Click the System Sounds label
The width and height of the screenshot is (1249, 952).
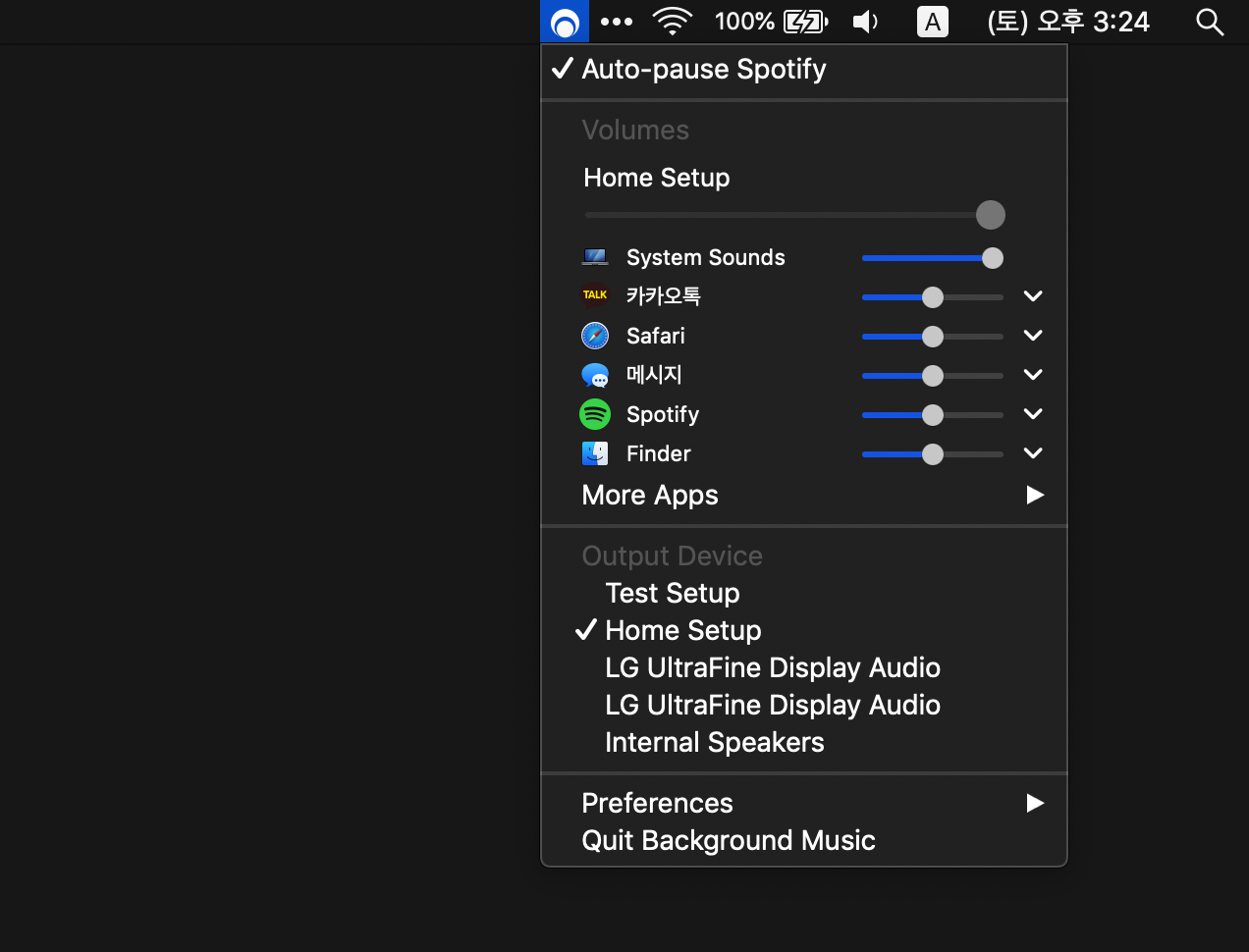coord(706,257)
